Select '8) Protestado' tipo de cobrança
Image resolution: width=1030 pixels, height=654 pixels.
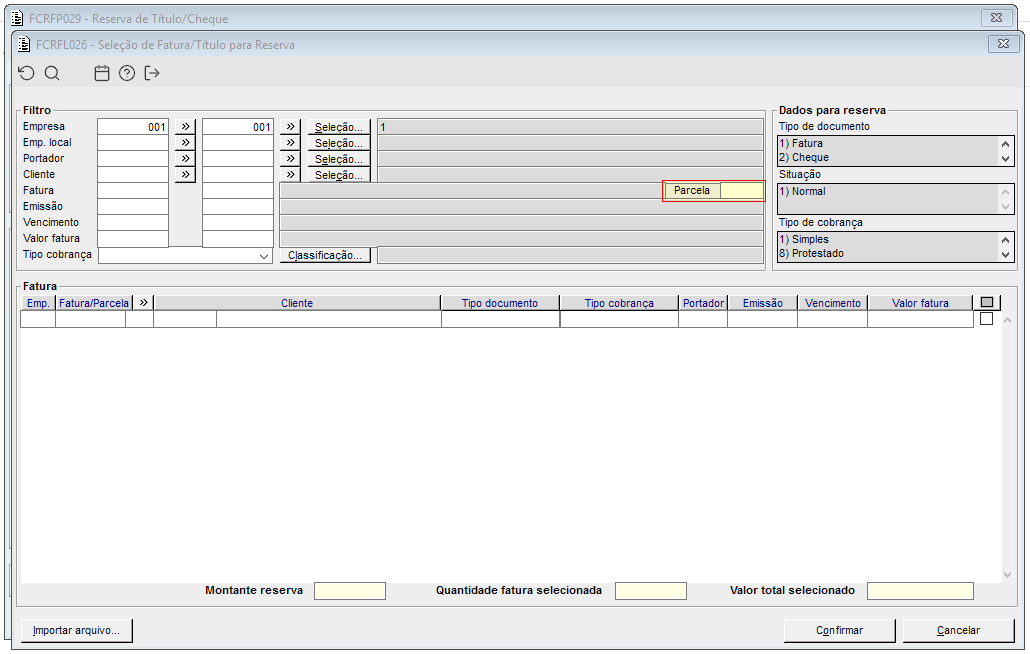tap(888, 253)
